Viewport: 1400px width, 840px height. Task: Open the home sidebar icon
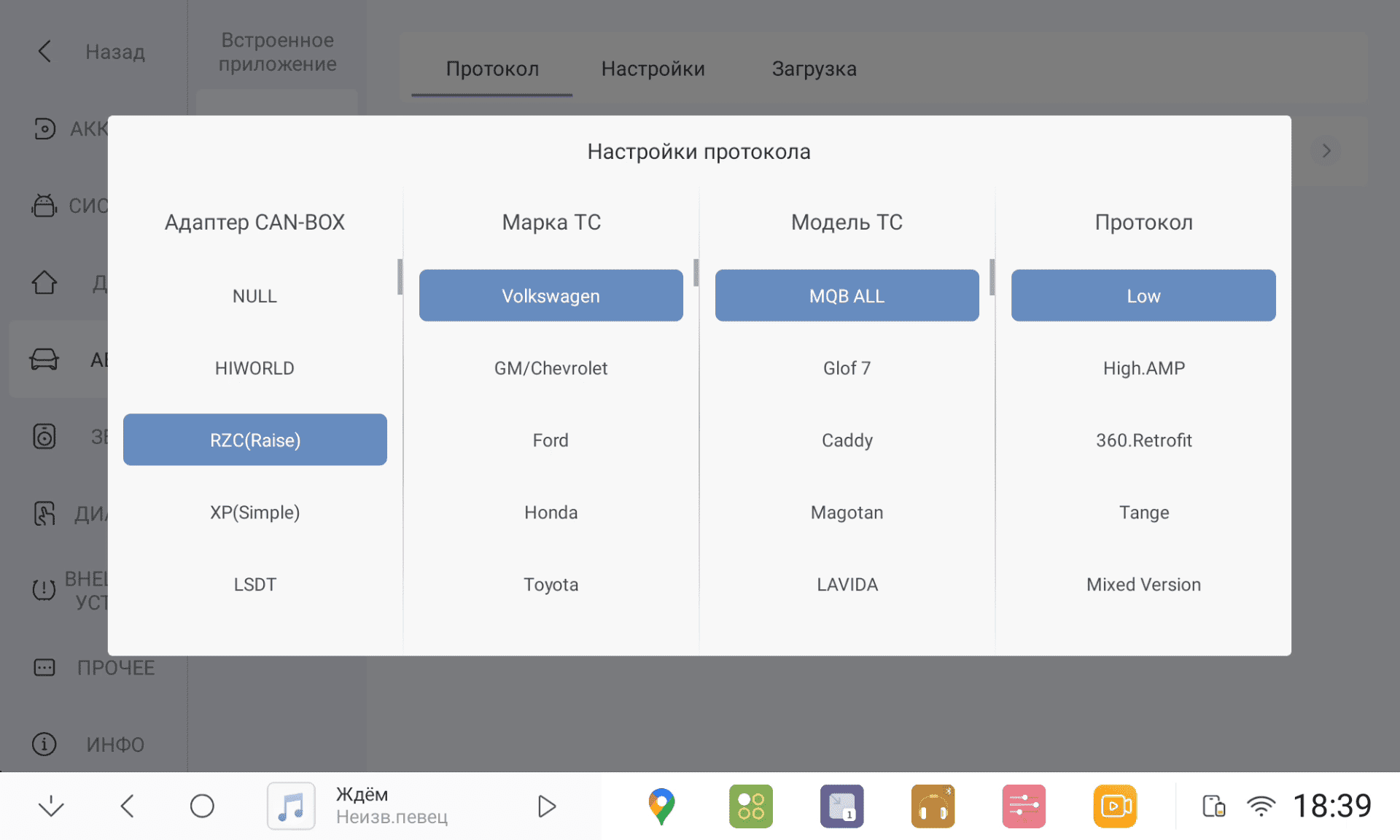tap(44, 282)
